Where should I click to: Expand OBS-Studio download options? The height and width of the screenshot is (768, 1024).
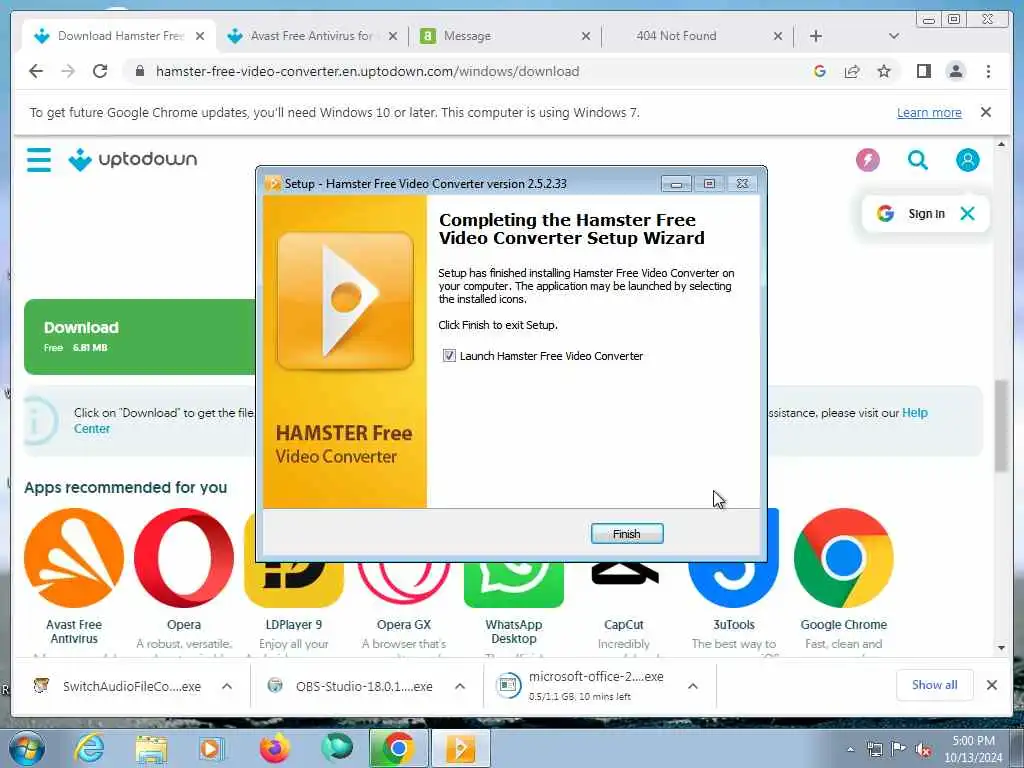(x=460, y=686)
